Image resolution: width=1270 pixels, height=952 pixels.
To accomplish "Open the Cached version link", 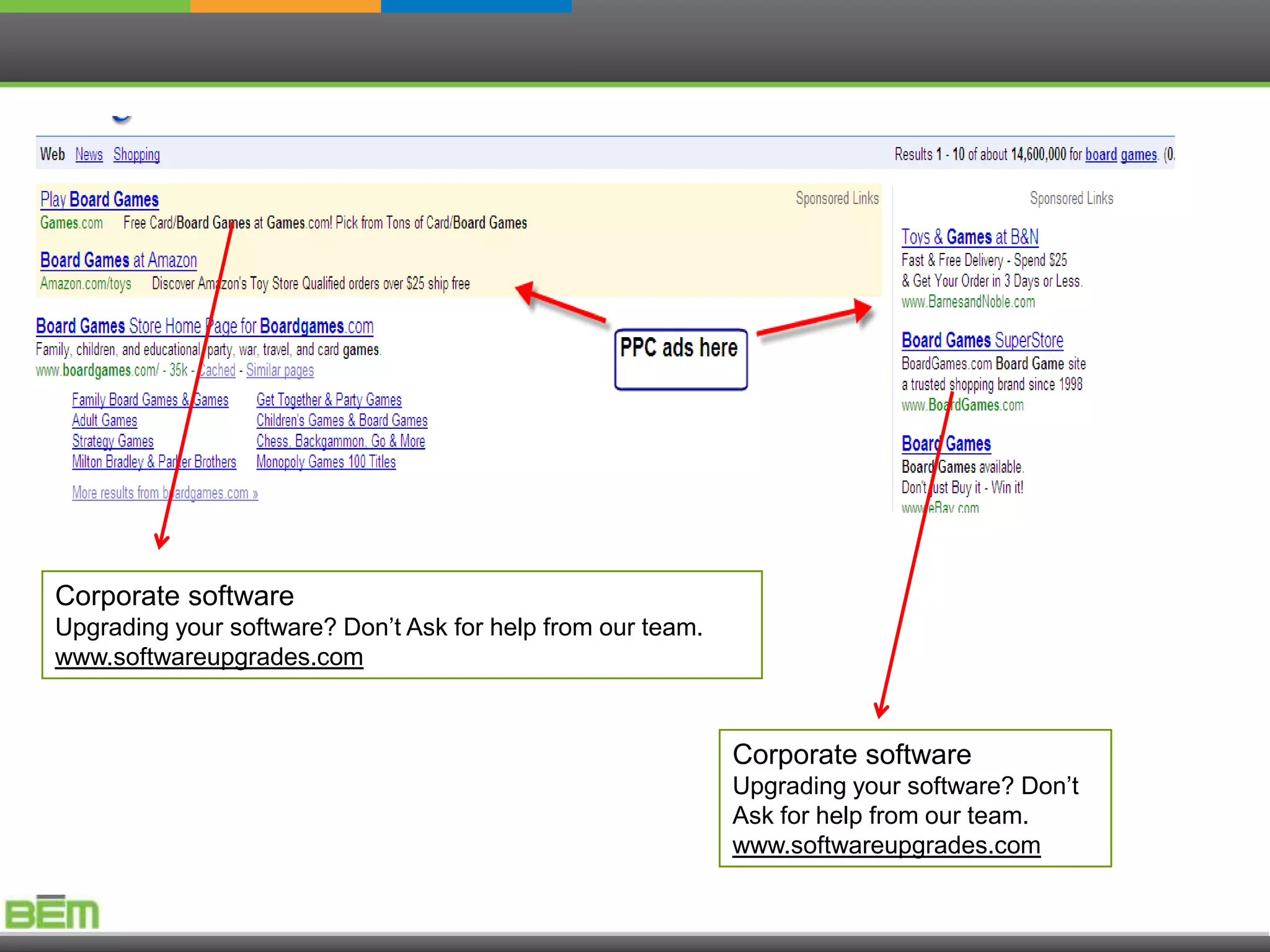I will pos(217,371).
